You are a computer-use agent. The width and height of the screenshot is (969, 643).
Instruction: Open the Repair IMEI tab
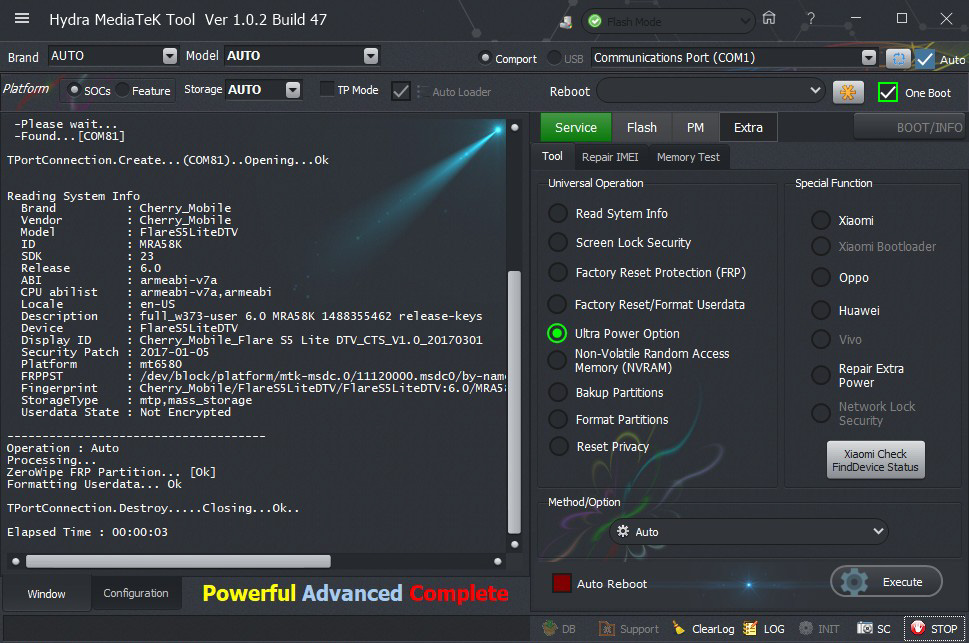tap(609, 157)
